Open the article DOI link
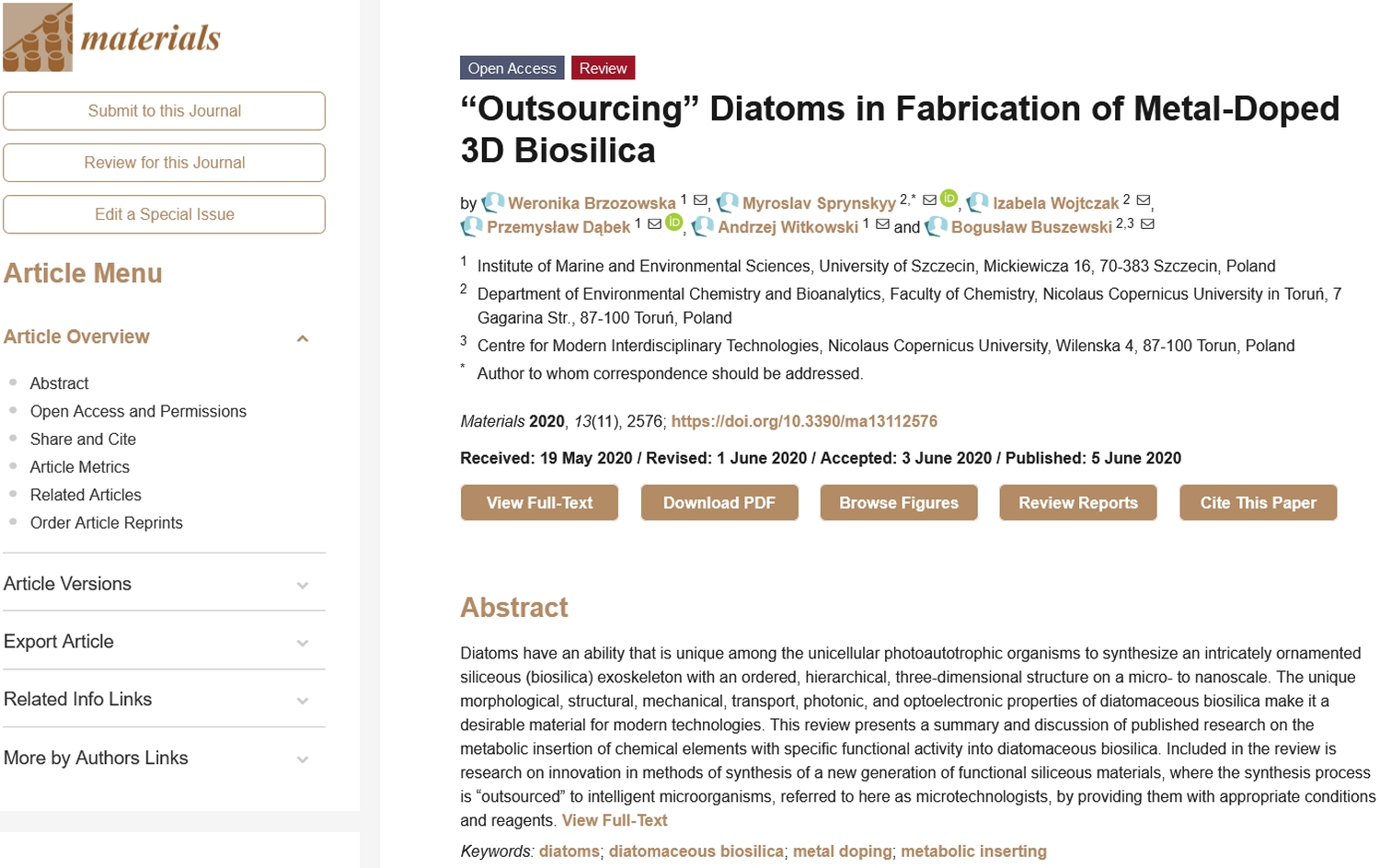Viewport: 1380px width, 868px height. click(804, 421)
